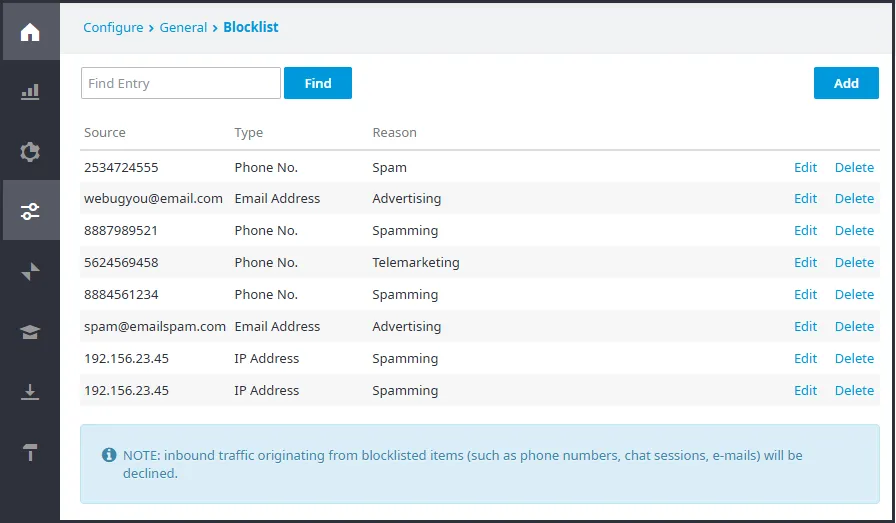
Task: Click Email Address type for webugyou@email.com
Action: tap(277, 198)
